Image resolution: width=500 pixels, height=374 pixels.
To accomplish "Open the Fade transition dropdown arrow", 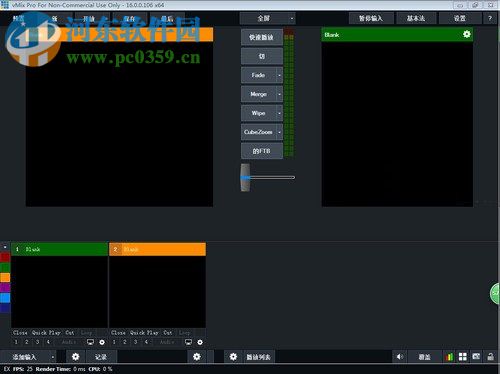I will coord(279,75).
